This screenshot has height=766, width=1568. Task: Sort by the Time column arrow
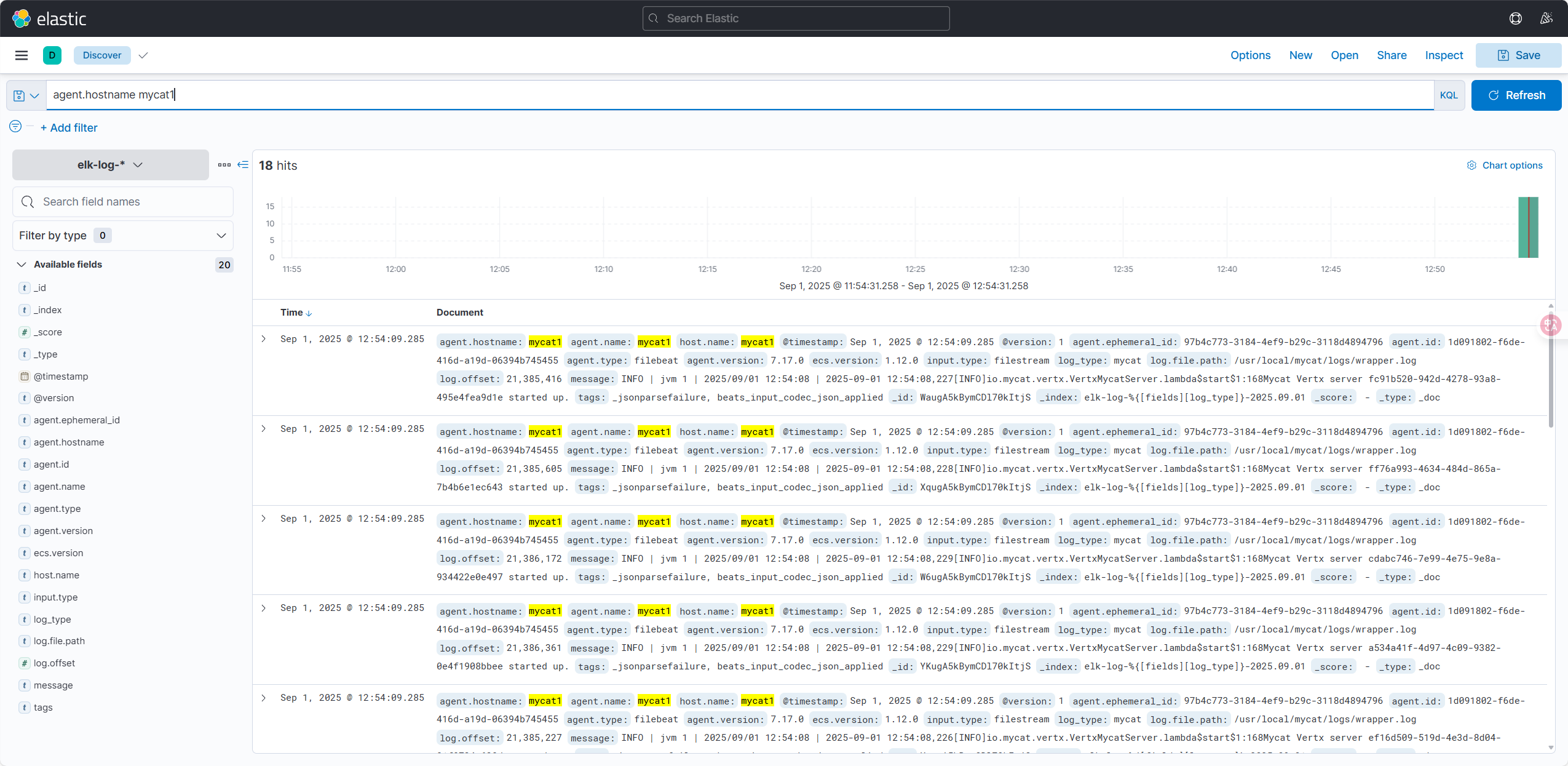(309, 313)
